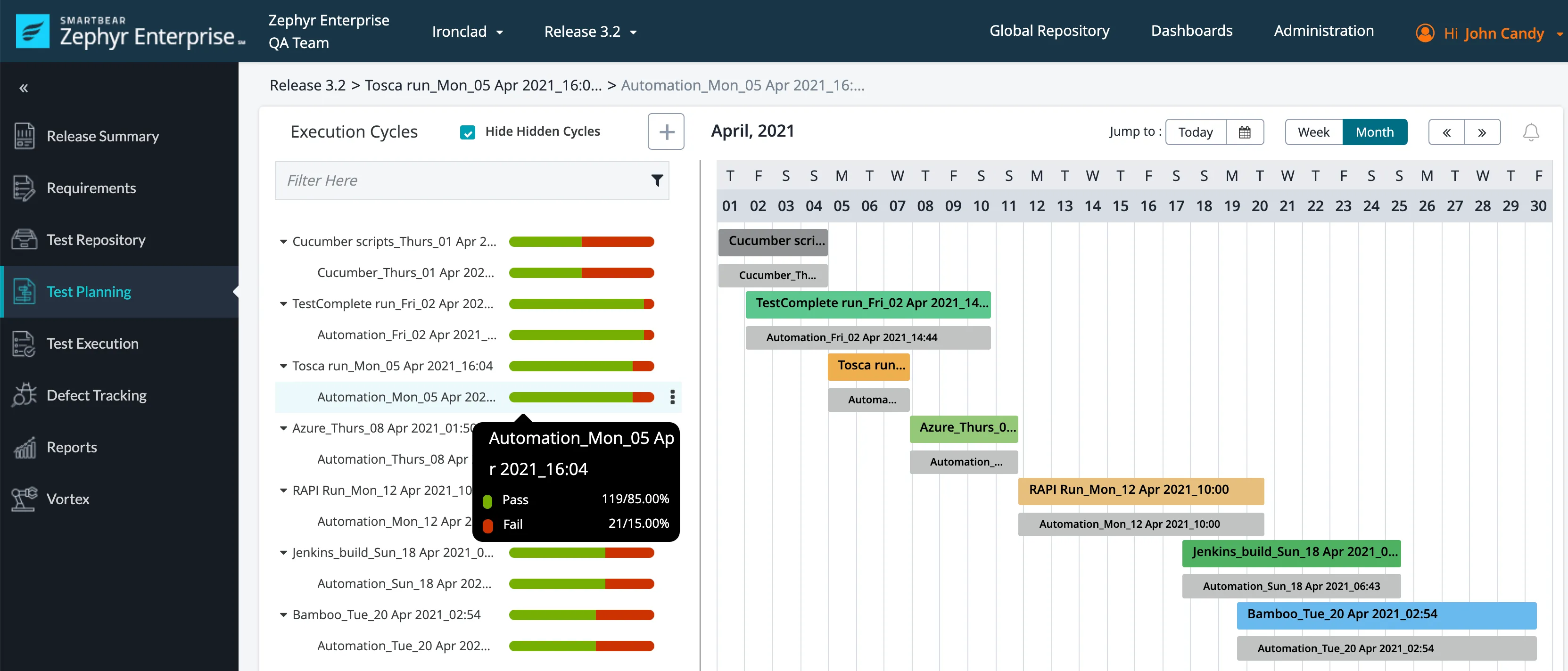Click the Defect Tracking bug icon
This screenshot has width=1568, height=671.
pyautogui.click(x=25, y=395)
